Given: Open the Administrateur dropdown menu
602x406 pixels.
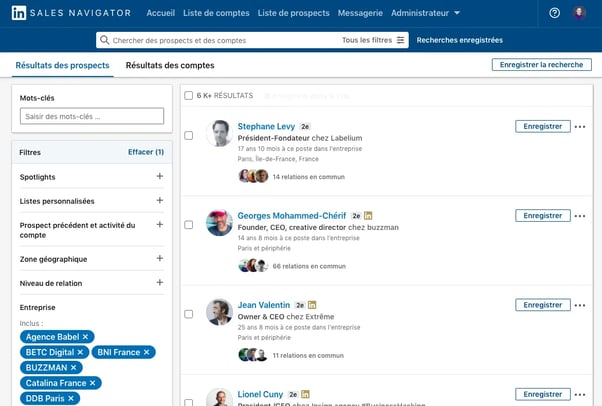Looking at the screenshot, I should coord(425,13).
